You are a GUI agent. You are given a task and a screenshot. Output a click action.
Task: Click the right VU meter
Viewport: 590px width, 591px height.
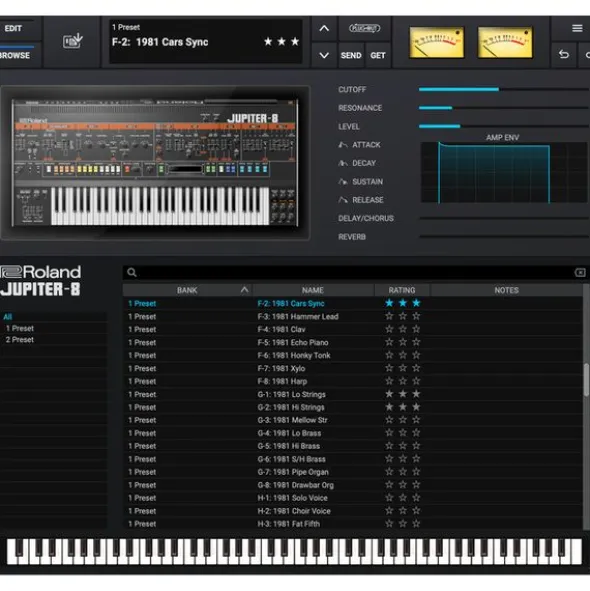pos(505,42)
